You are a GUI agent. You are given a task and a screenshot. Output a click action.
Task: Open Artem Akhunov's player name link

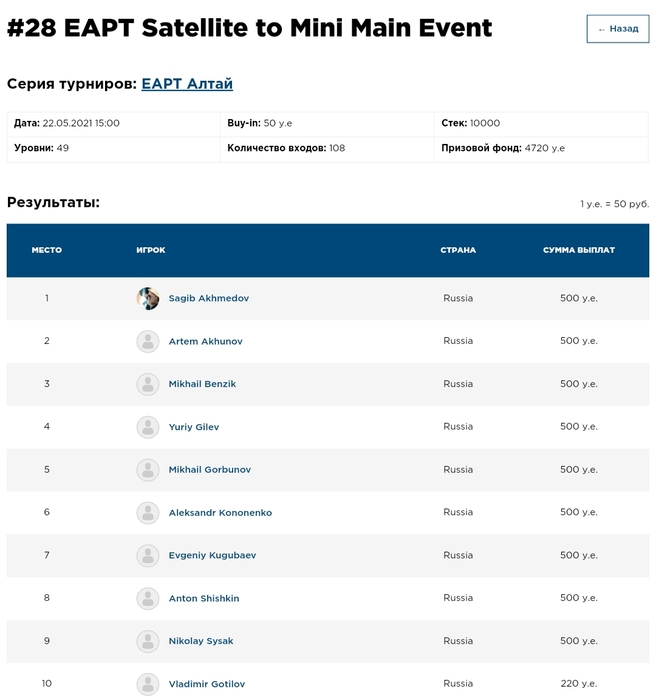tap(205, 342)
